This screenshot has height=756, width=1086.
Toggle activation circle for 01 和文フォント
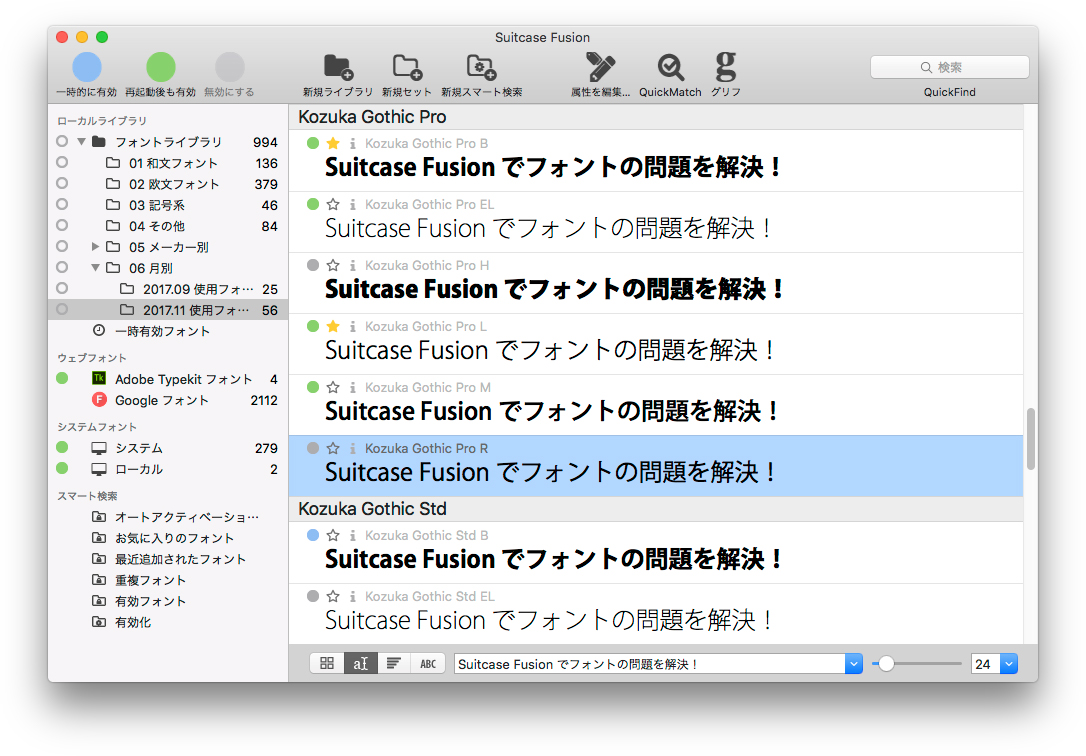click(x=62, y=162)
